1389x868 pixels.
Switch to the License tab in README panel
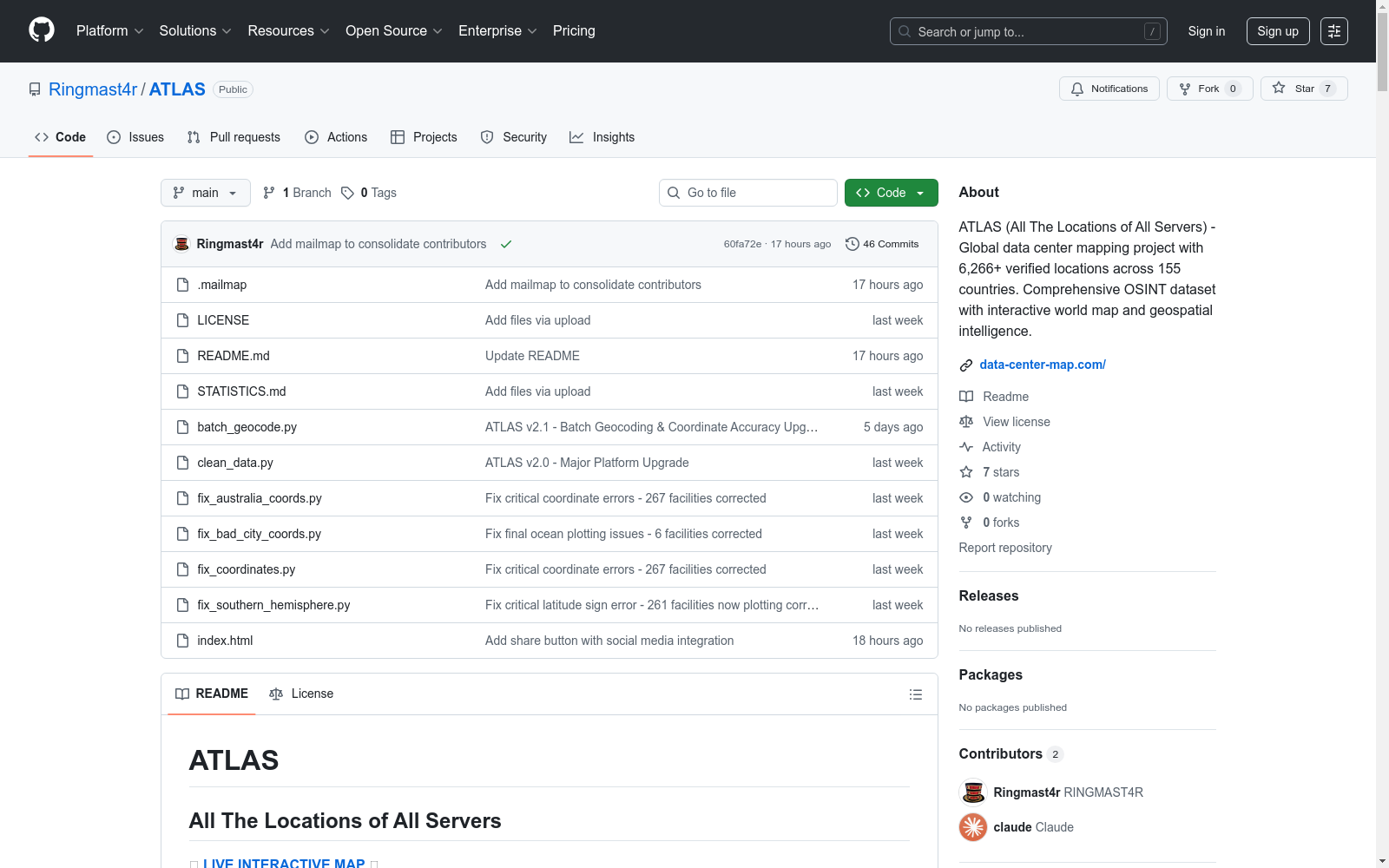301,694
